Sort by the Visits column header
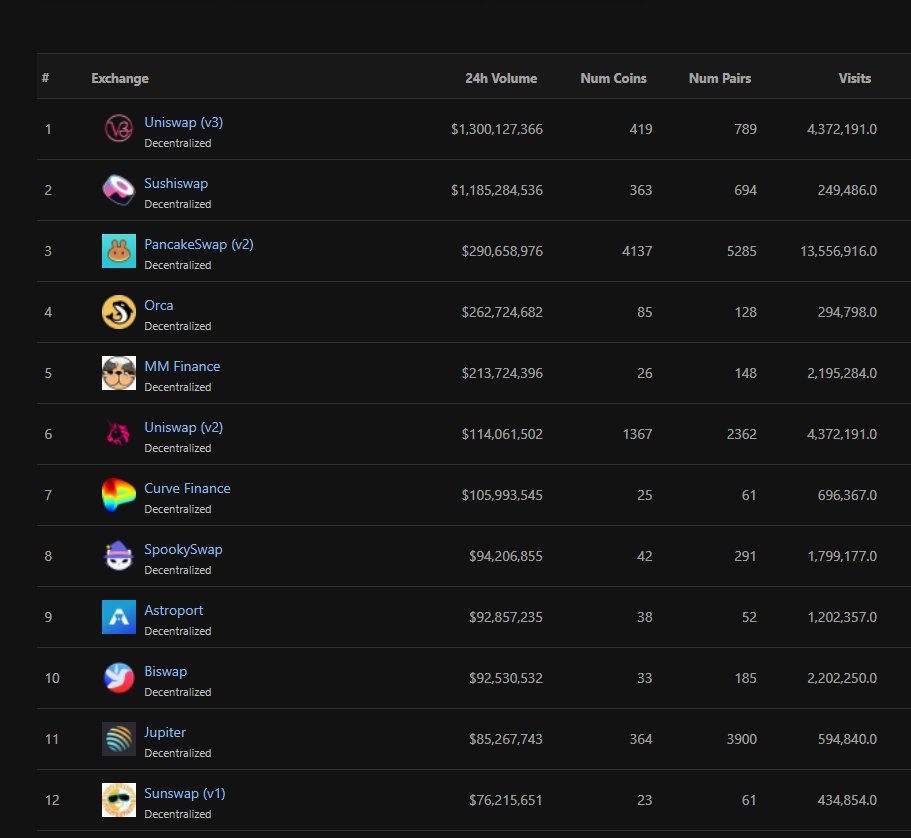This screenshot has width=911, height=838. (854, 78)
